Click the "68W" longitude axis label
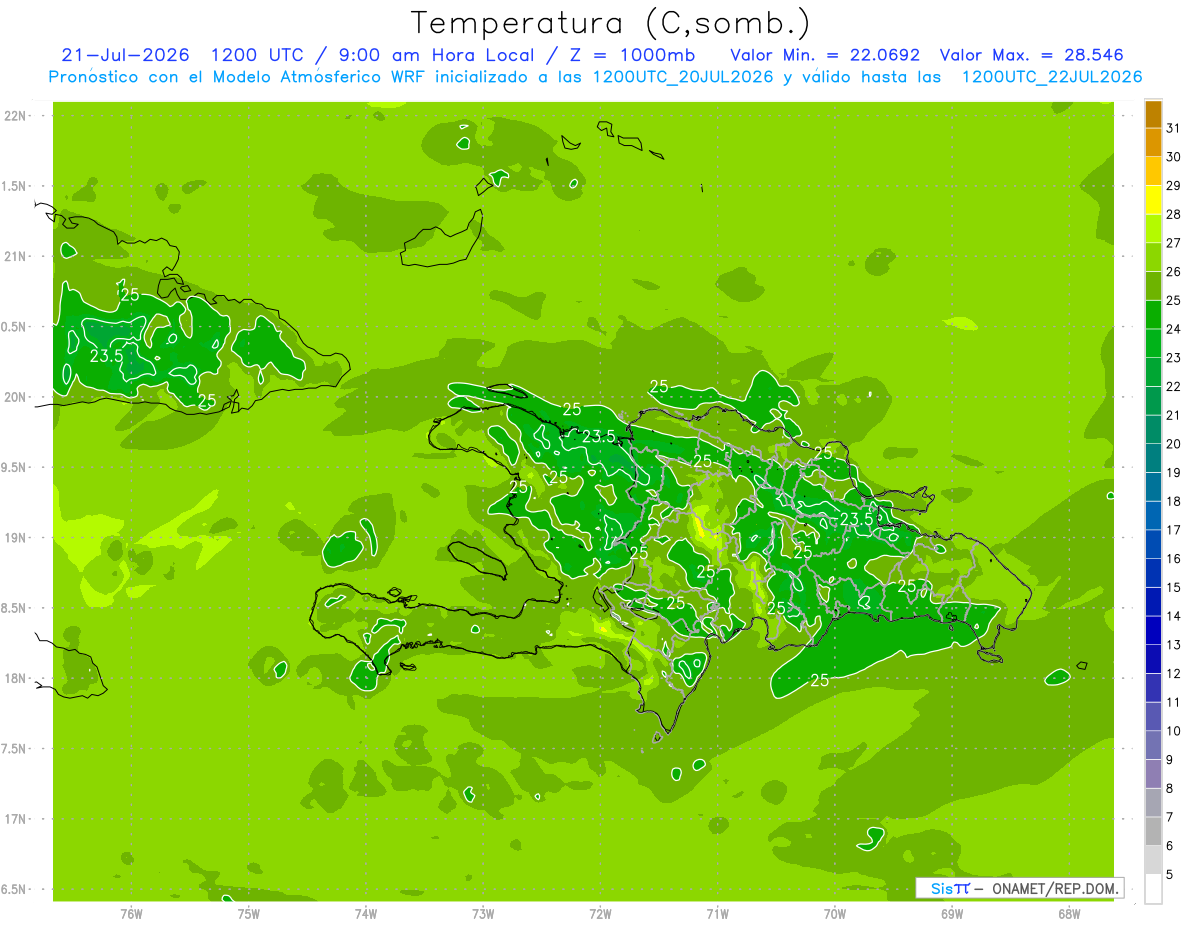This screenshot has width=1200, height=927. [x=1069, y=913]
